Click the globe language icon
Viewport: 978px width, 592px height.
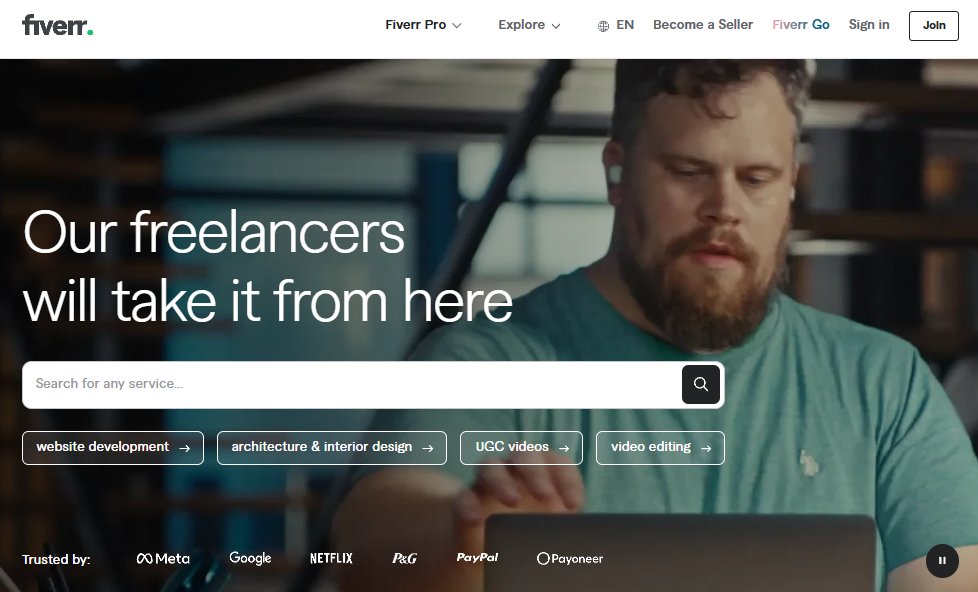pos(603,26)
